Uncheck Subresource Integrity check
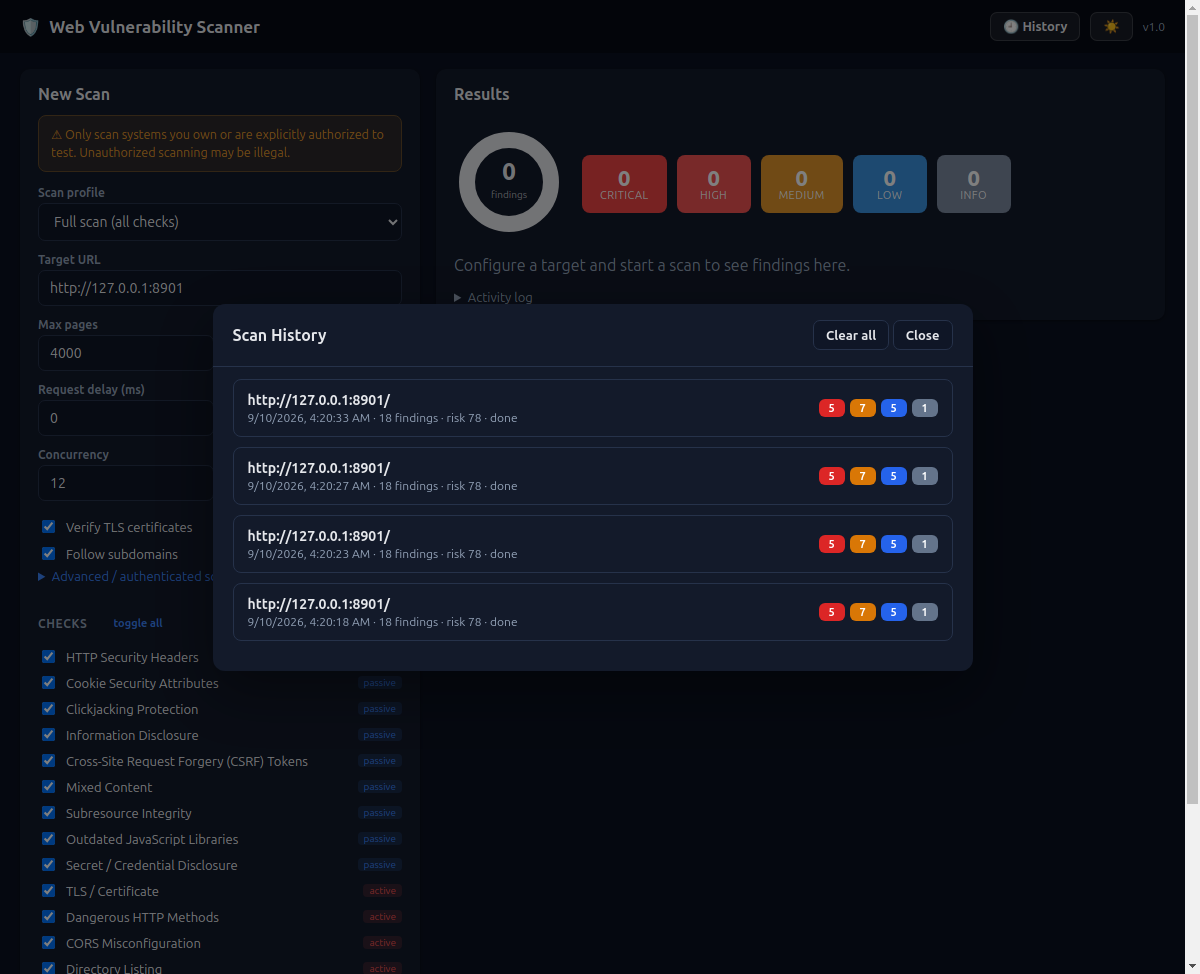Viewport: 1200px width, 974px height. point(48,813)
